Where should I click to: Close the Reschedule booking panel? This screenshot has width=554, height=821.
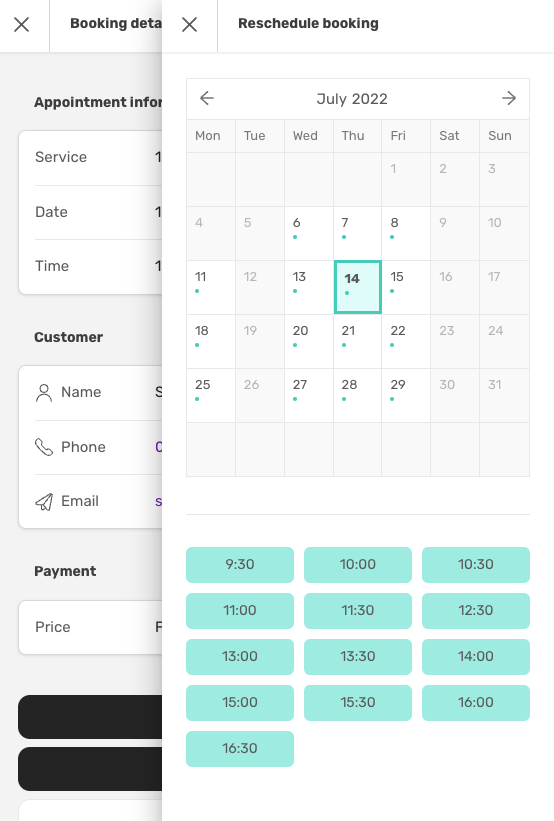(x=190, y=24)
